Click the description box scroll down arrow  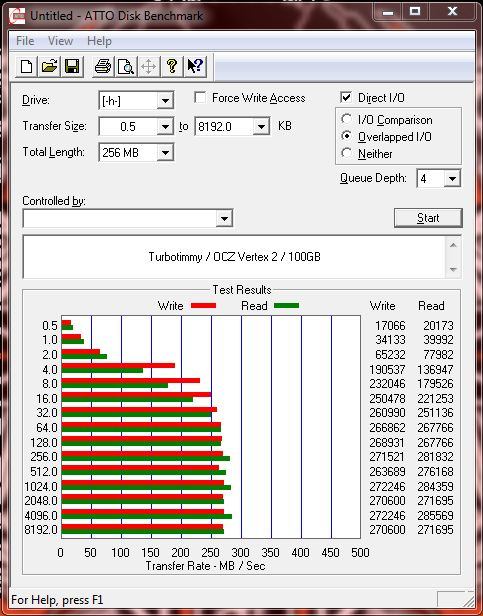(x=453, y=269)
